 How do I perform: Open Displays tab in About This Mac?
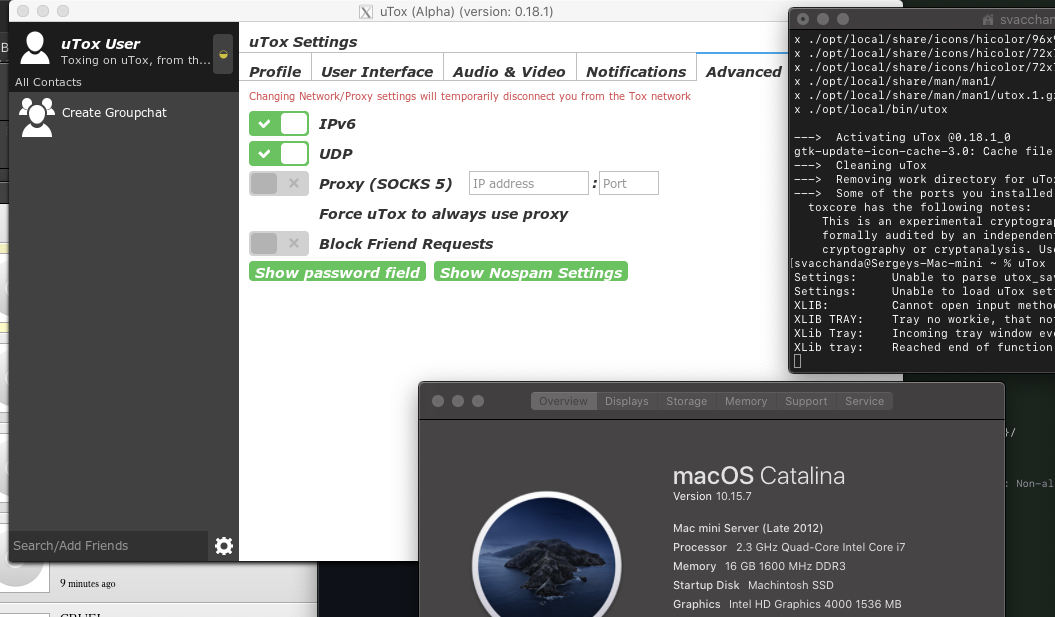tap(626, 401)
